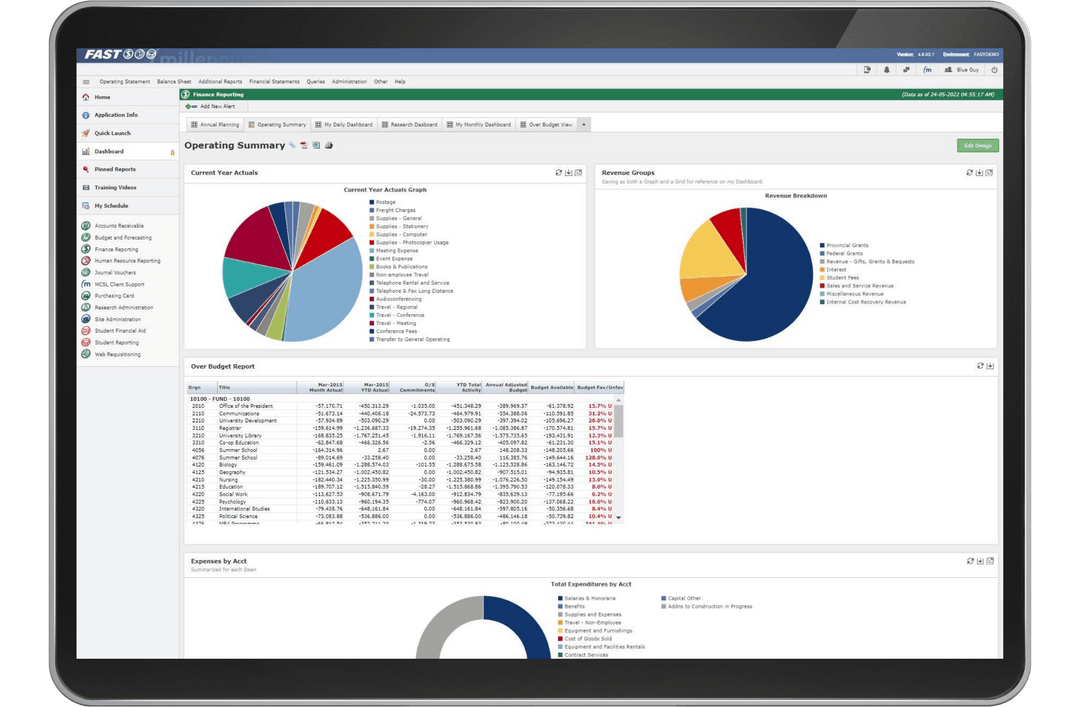Expand the Expenses by Acct panel to full view
Image resolution: width=1080 pixels, height=707 pixels.
point(989,561)
